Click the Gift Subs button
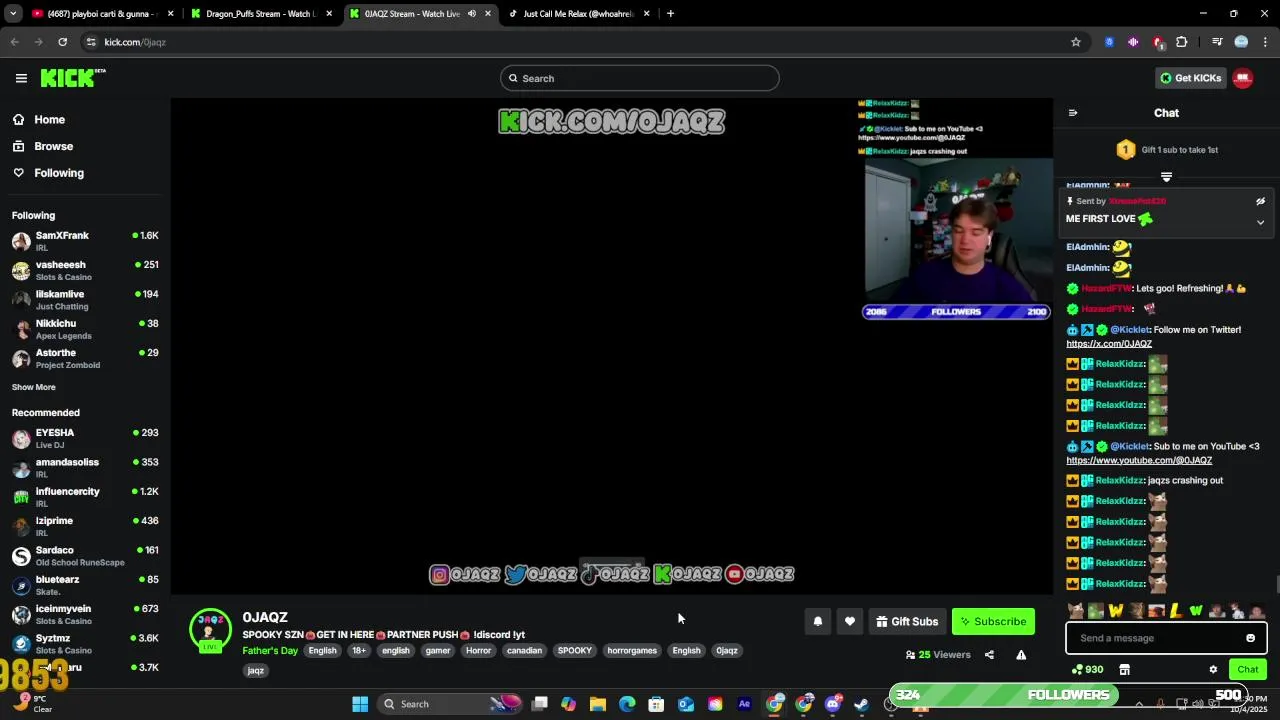Viewport: 1280px width, 720px height. [x=907, y=622]
